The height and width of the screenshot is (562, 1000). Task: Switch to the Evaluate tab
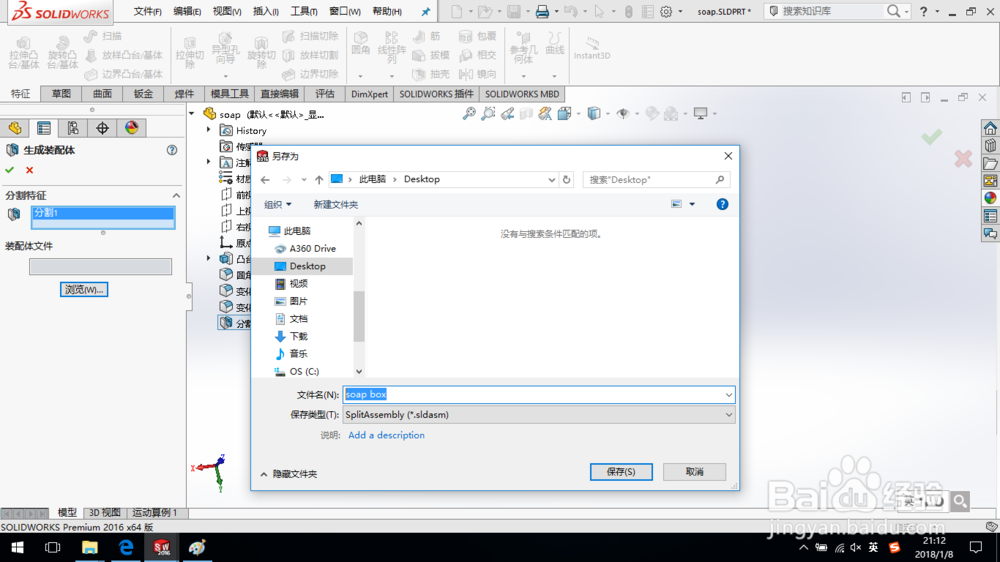(x=325, y=94)
